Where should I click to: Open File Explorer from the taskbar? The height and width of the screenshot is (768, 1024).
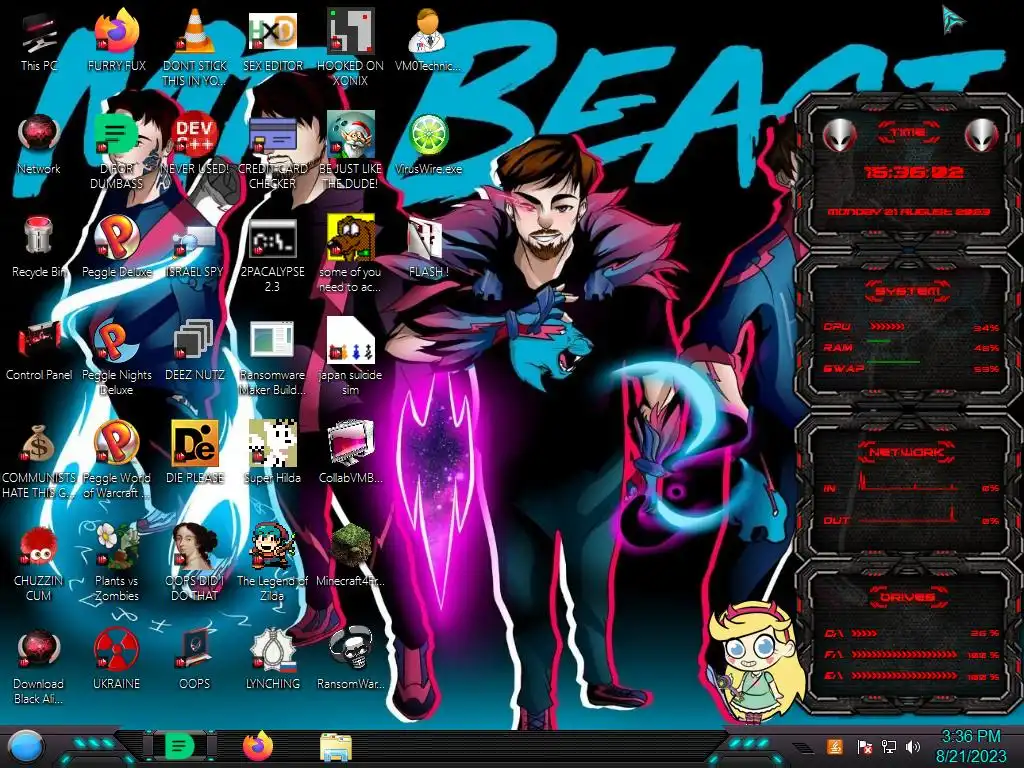pyautogui.click(x=336, y=747)
